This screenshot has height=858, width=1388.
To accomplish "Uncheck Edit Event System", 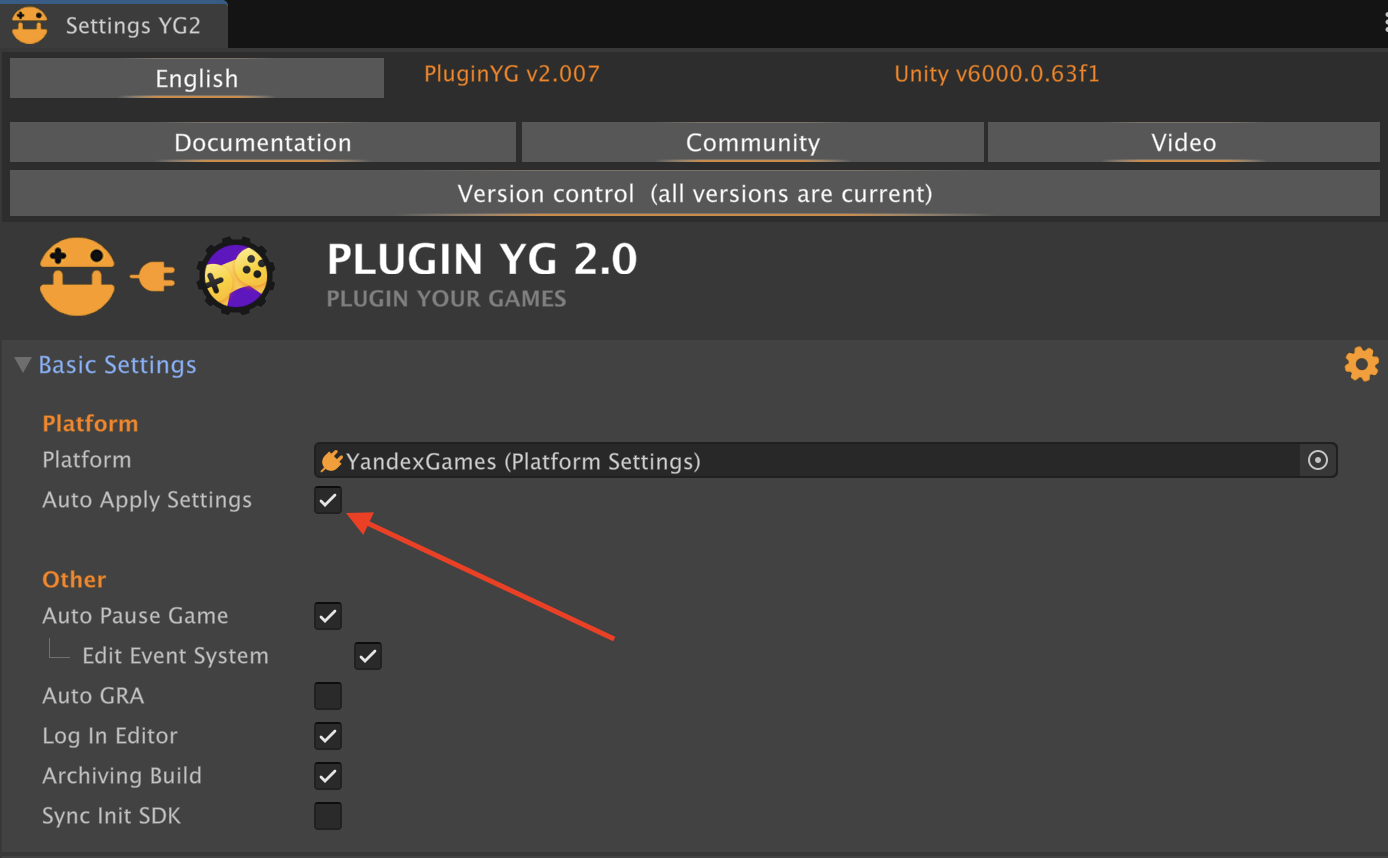I will 368,656.
